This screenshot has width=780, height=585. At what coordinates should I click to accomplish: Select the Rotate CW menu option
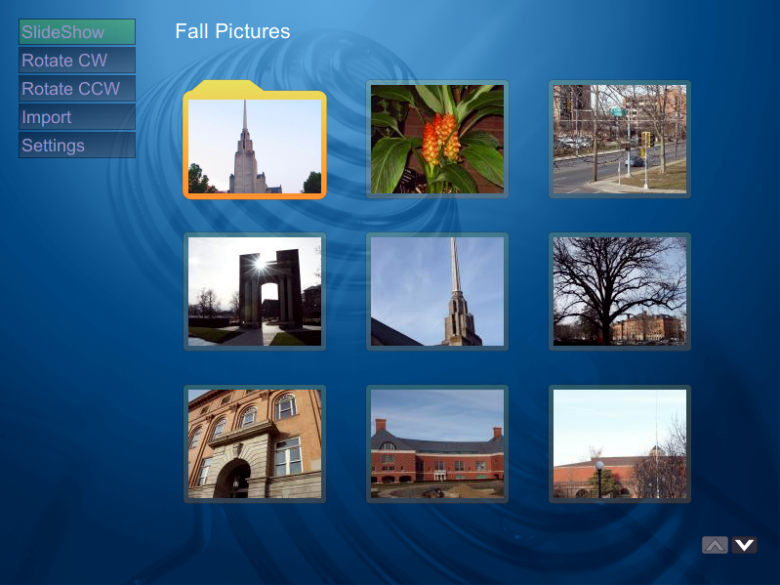point(77,60)
